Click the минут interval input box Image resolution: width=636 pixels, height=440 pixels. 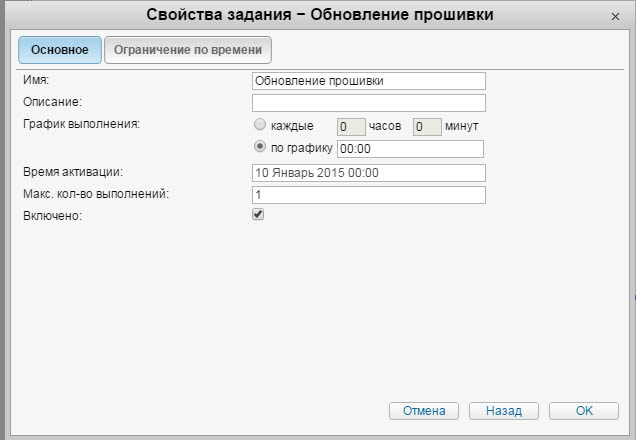click(x=427, y=127)
